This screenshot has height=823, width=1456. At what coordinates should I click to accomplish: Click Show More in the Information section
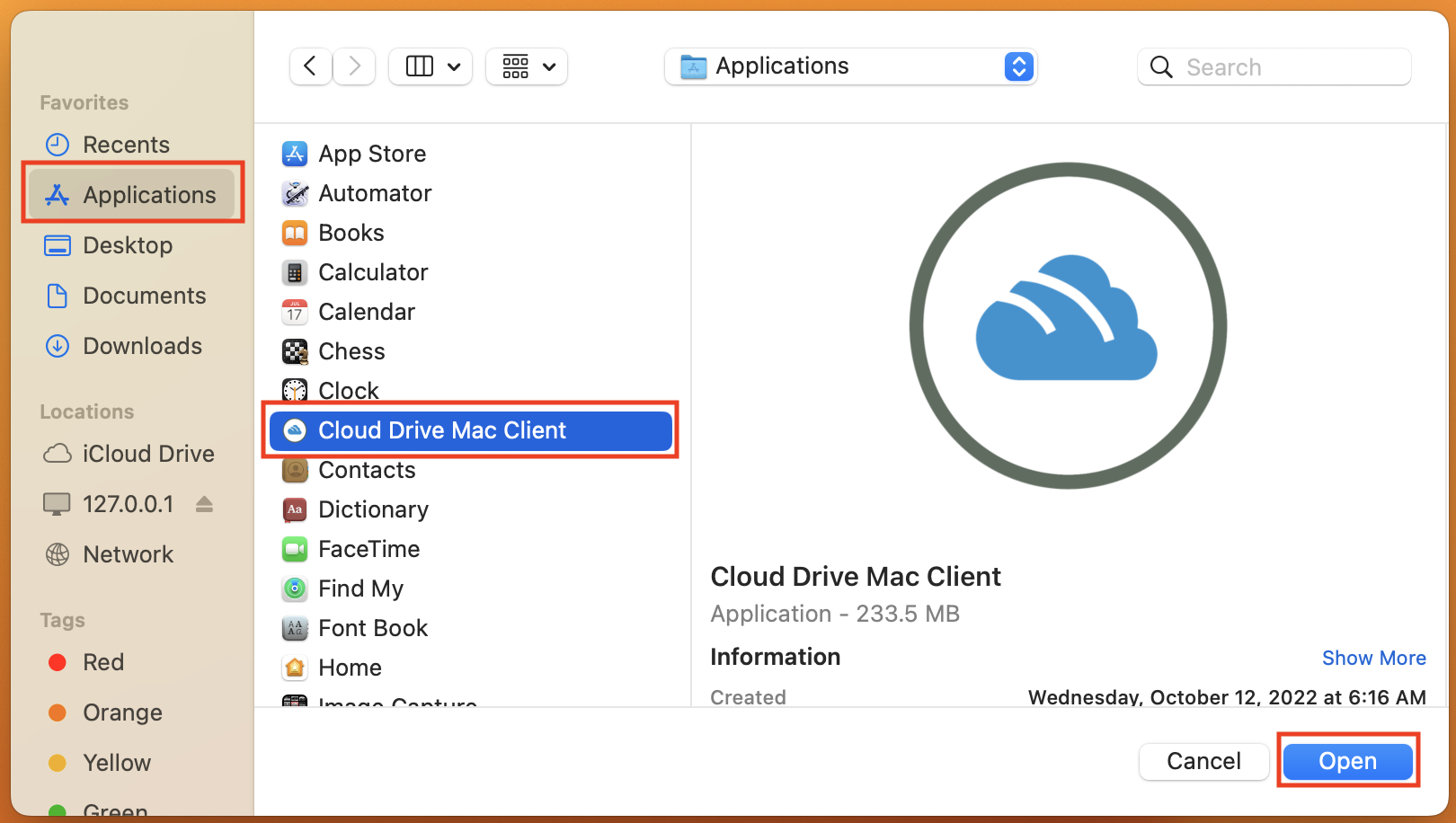(1373, 658)
